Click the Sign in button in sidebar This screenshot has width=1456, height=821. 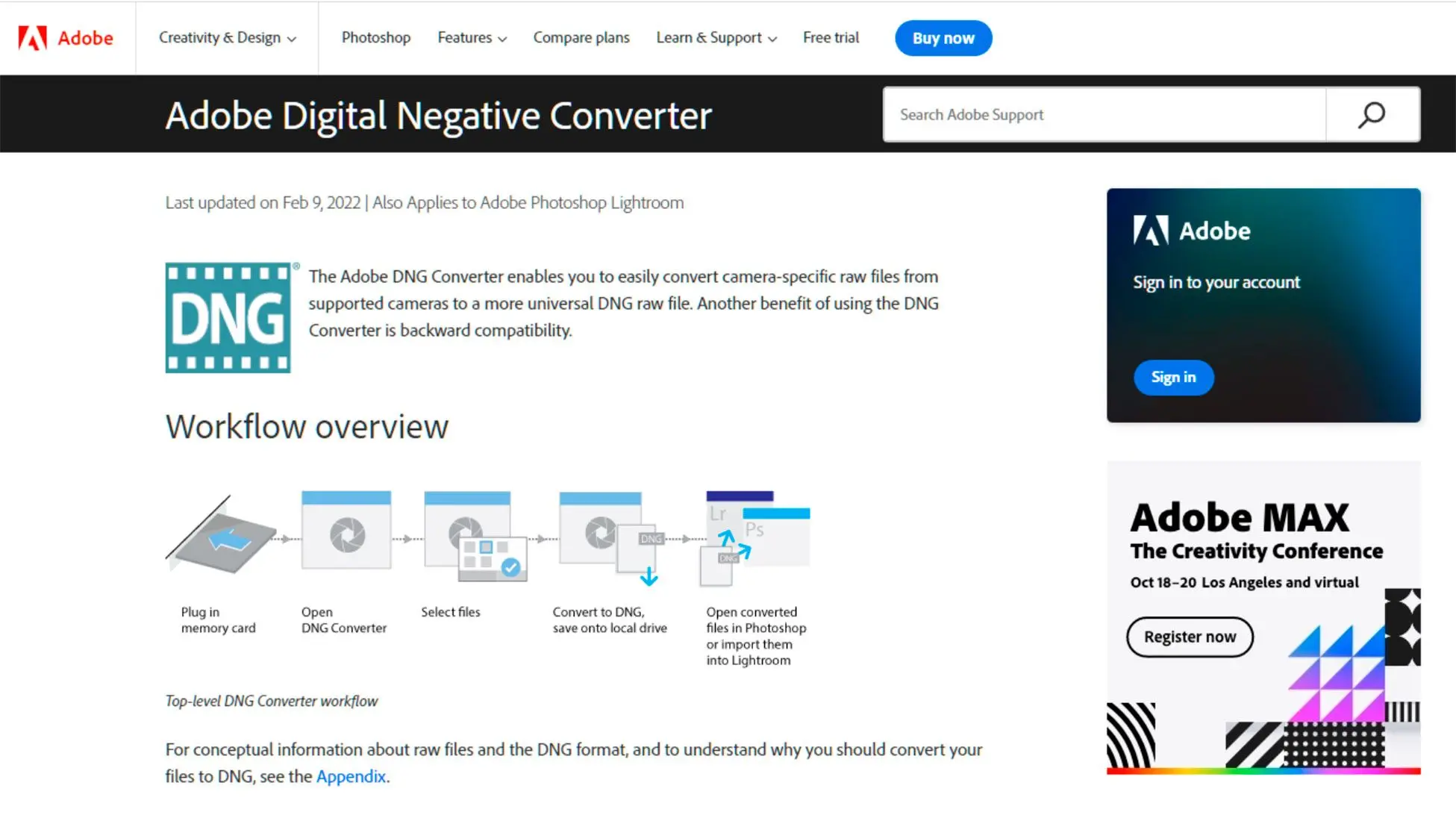[1173, 377]
